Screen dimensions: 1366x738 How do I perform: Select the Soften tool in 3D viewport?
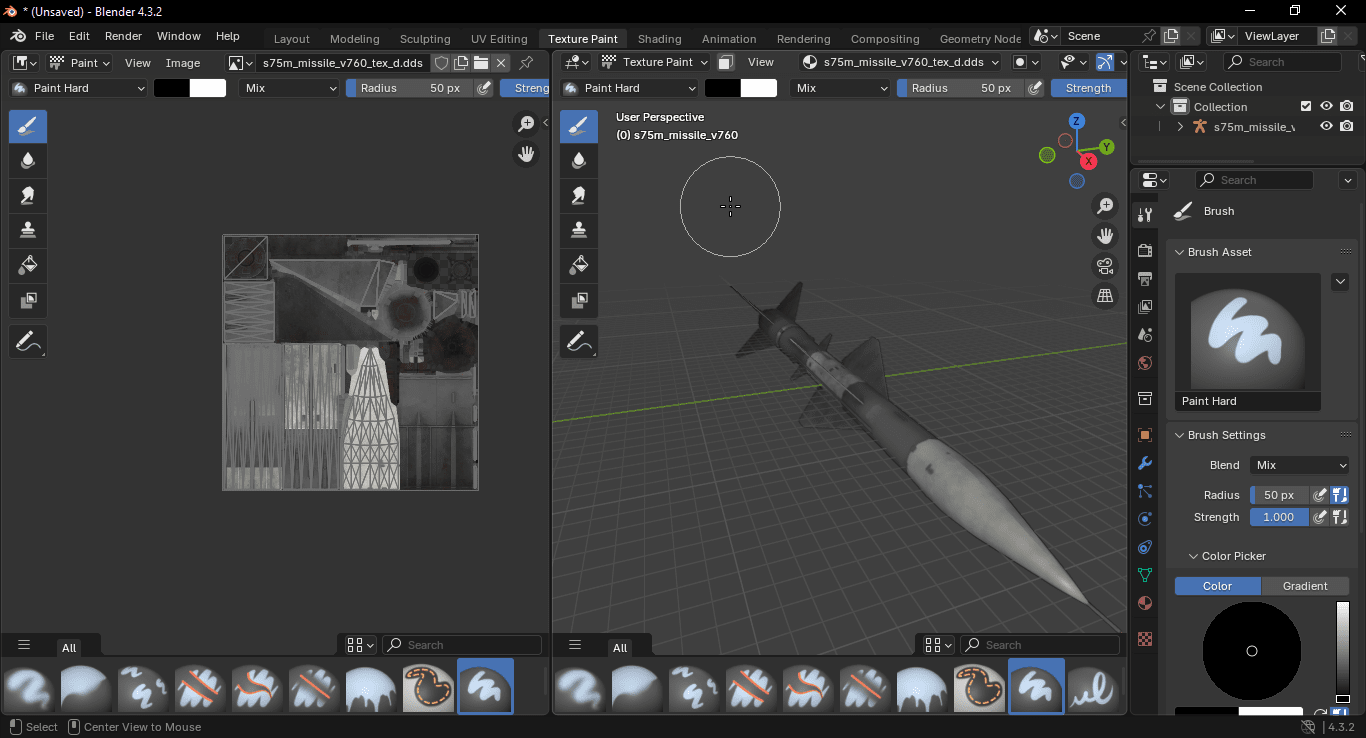579,160
